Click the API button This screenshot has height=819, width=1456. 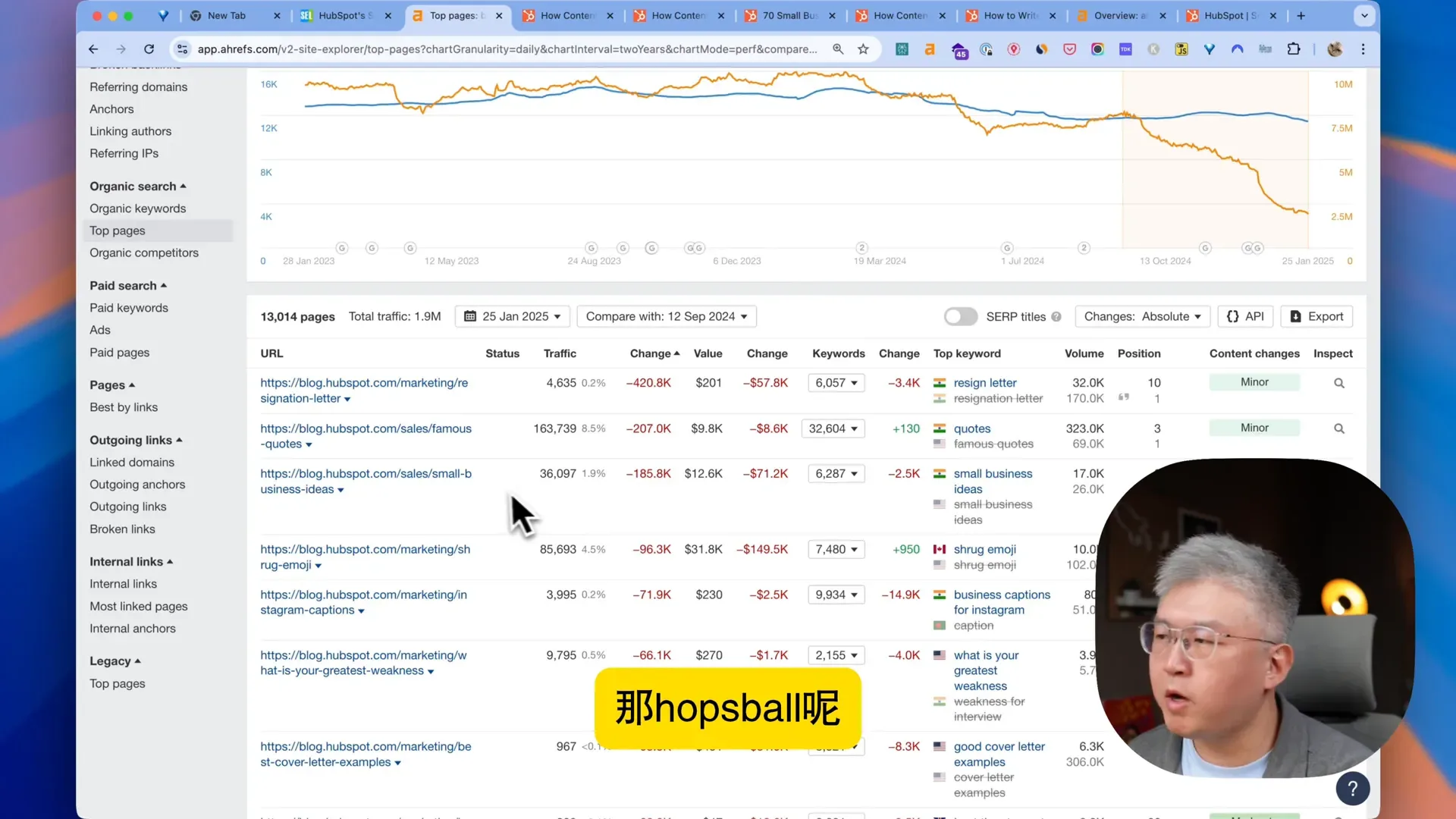click(x=1245, y=316)
